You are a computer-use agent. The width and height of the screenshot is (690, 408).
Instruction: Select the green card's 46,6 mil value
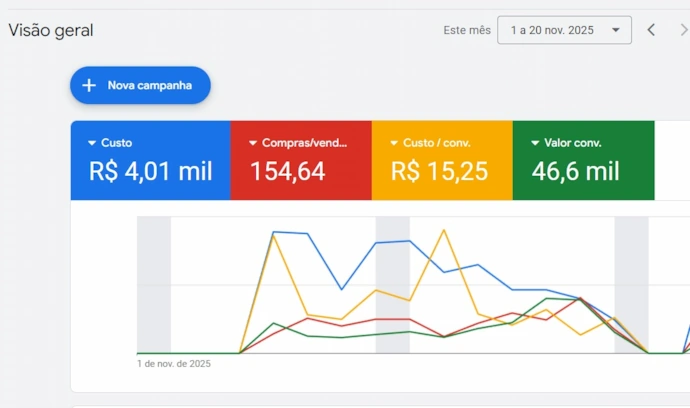pyautogui.click(x=575, y=172)
